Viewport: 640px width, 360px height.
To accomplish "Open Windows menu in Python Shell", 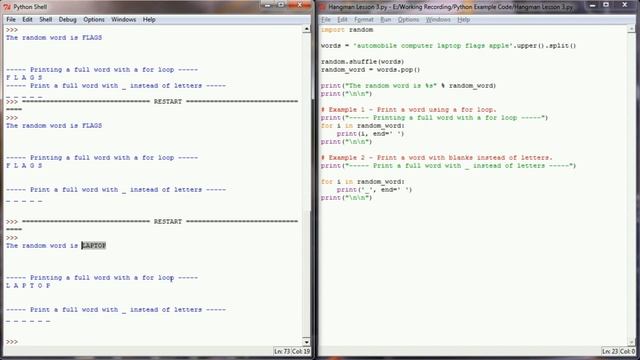I will (123, 20).
